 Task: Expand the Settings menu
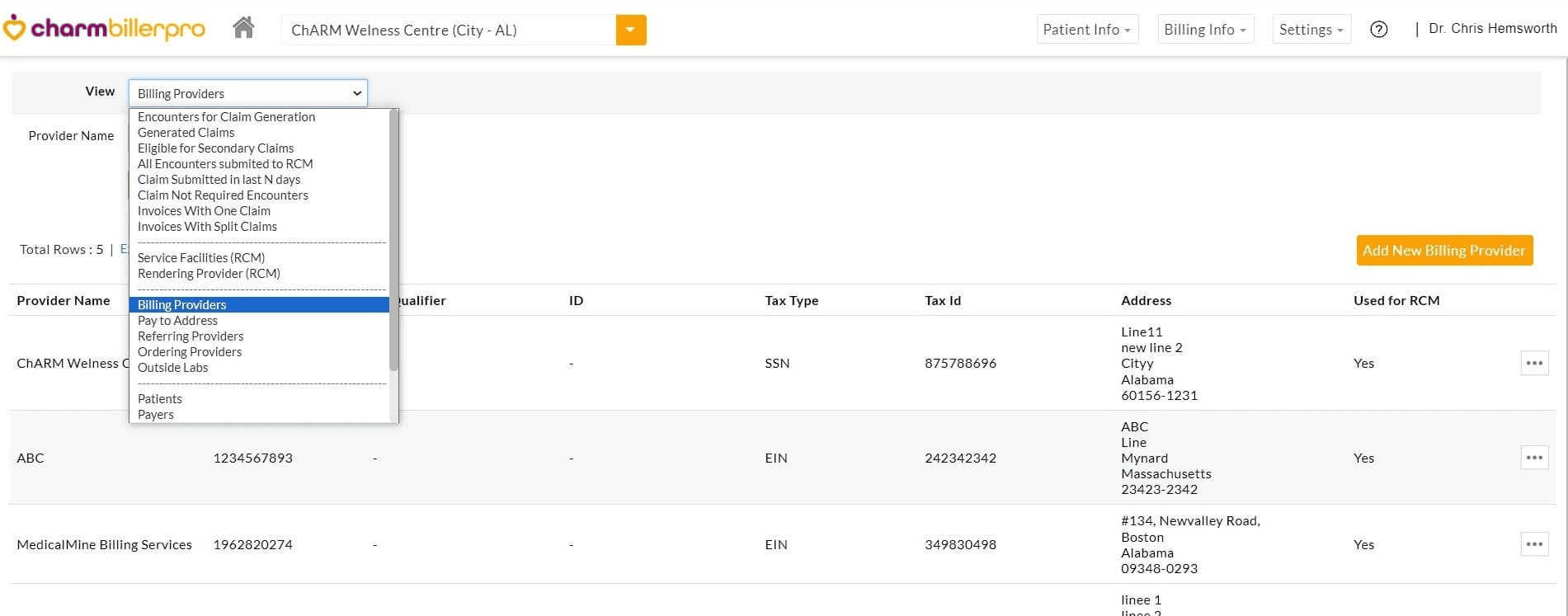point(1311,30)
